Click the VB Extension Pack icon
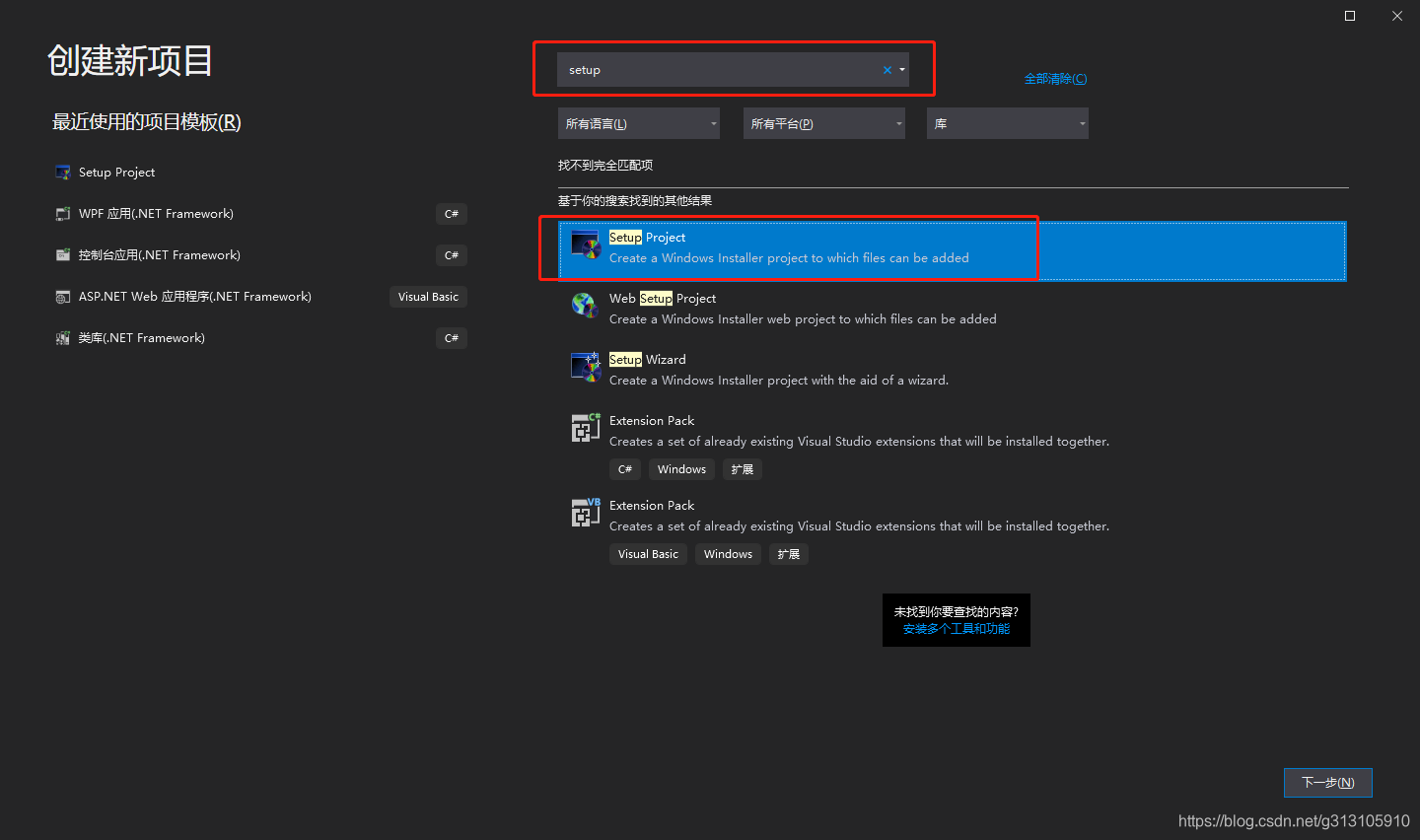The height and width of the screenshot is (840, 1420). pos(586,513)
